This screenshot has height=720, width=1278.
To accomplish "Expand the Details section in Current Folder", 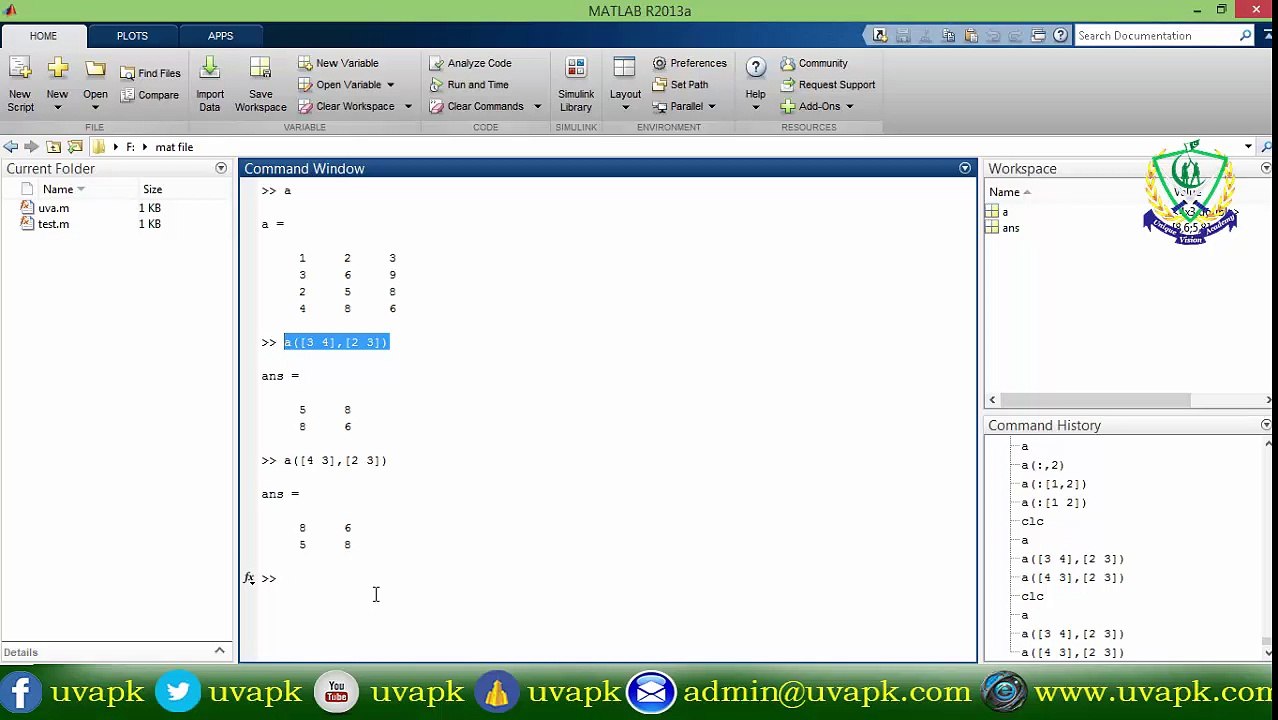I will [219, 651].
